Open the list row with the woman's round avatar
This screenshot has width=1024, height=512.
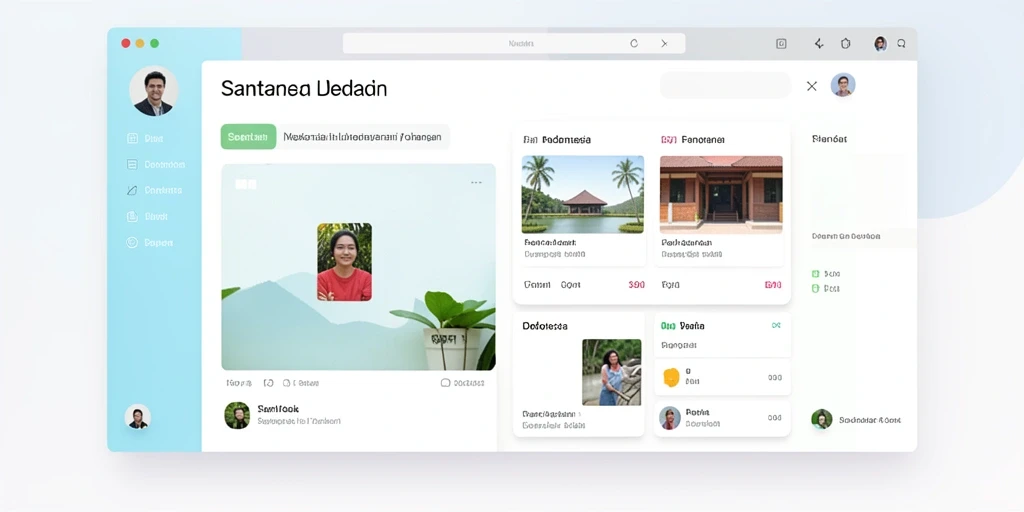click(722, 418)
